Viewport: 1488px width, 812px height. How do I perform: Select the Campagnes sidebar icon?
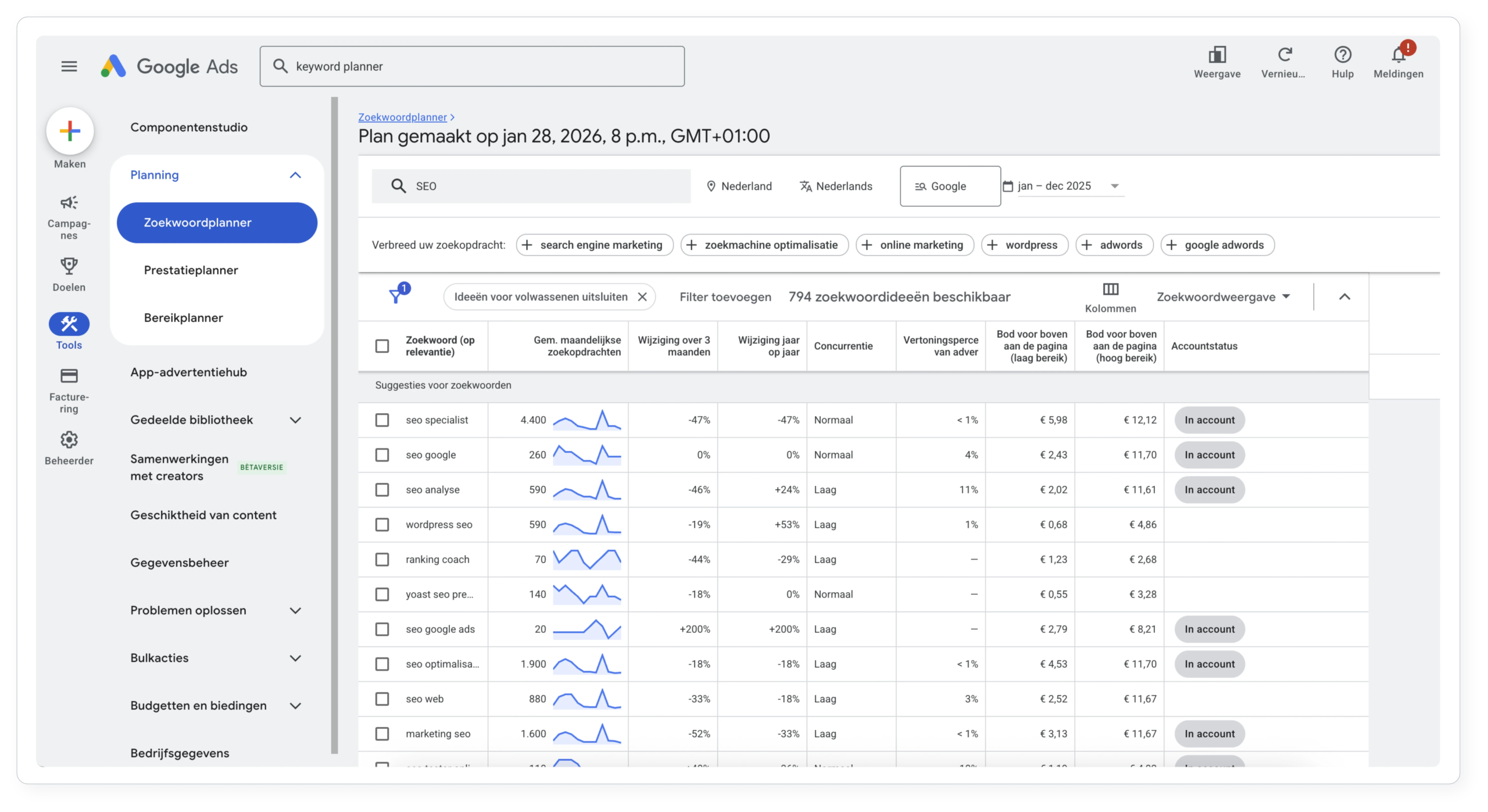click(x=69, y=203)
